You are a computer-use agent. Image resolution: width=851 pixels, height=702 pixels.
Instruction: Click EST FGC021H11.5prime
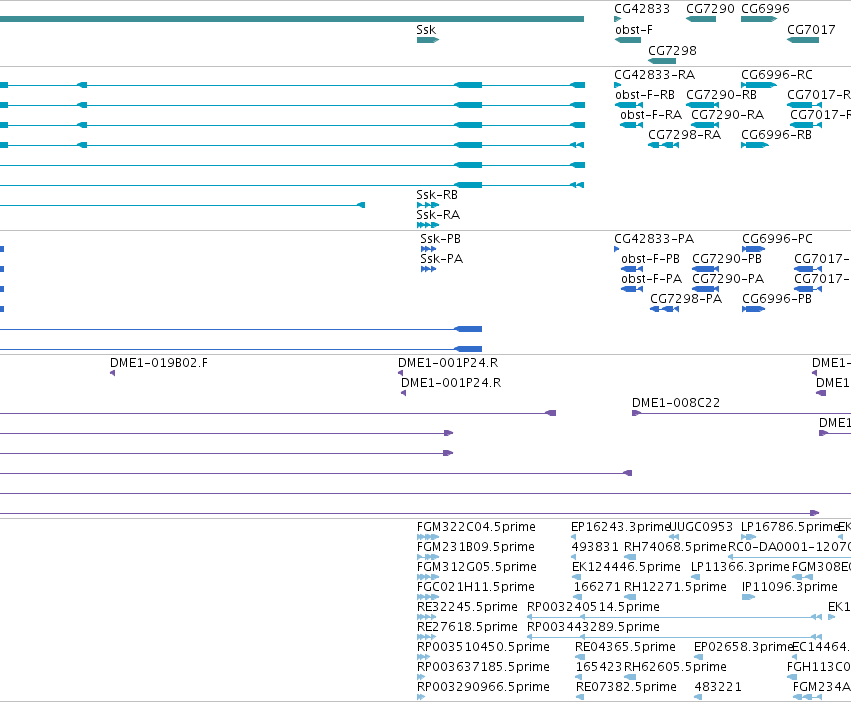point(475,587)
